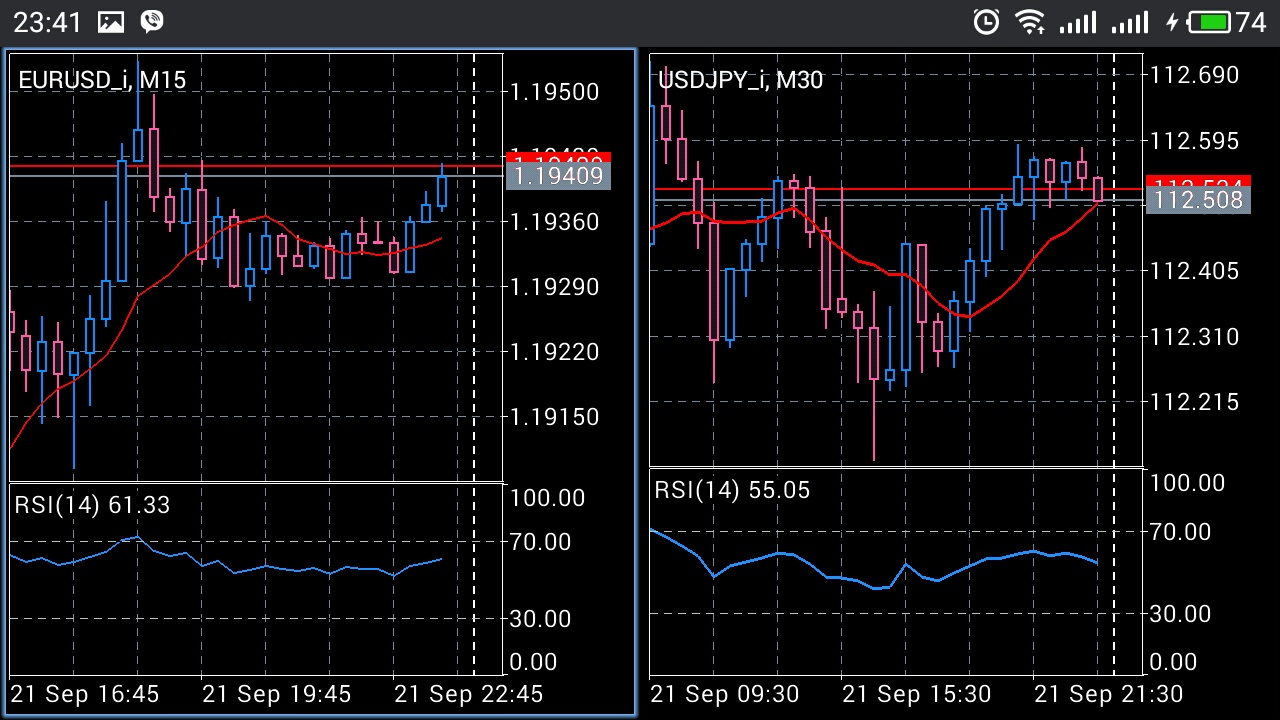Tap the 21 Sep 16:45 time label
This screenshot has width=1280, height=720.
84,694
